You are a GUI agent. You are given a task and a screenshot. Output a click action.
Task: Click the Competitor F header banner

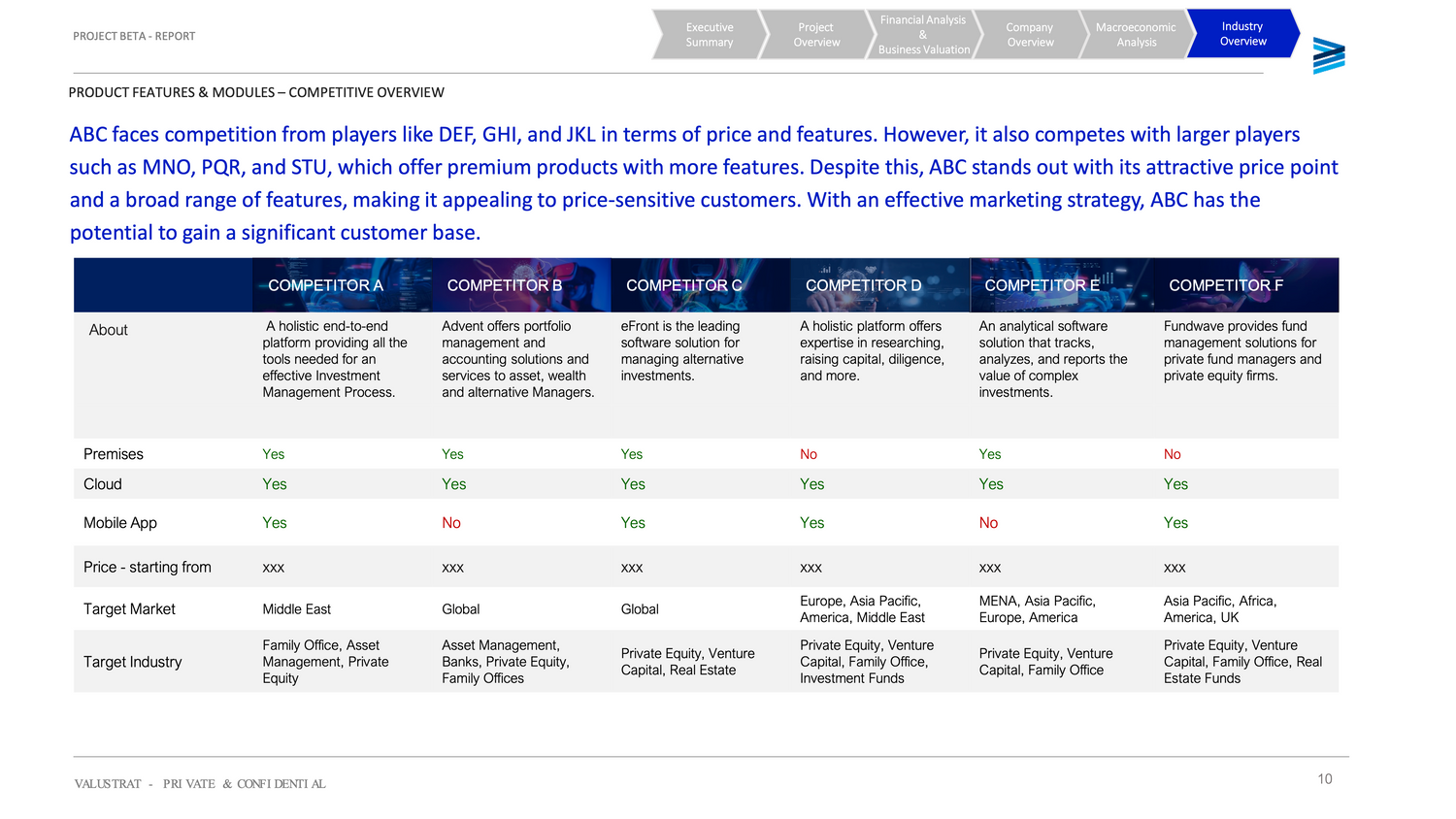coord(1226,285)
